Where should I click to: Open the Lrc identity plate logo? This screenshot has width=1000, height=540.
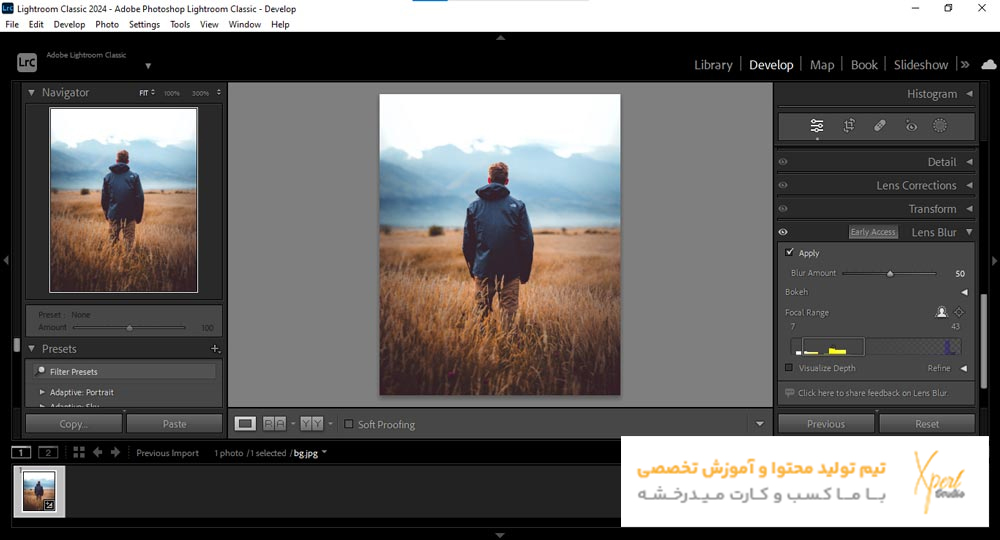pyautogui.click(x=27, y=62)
